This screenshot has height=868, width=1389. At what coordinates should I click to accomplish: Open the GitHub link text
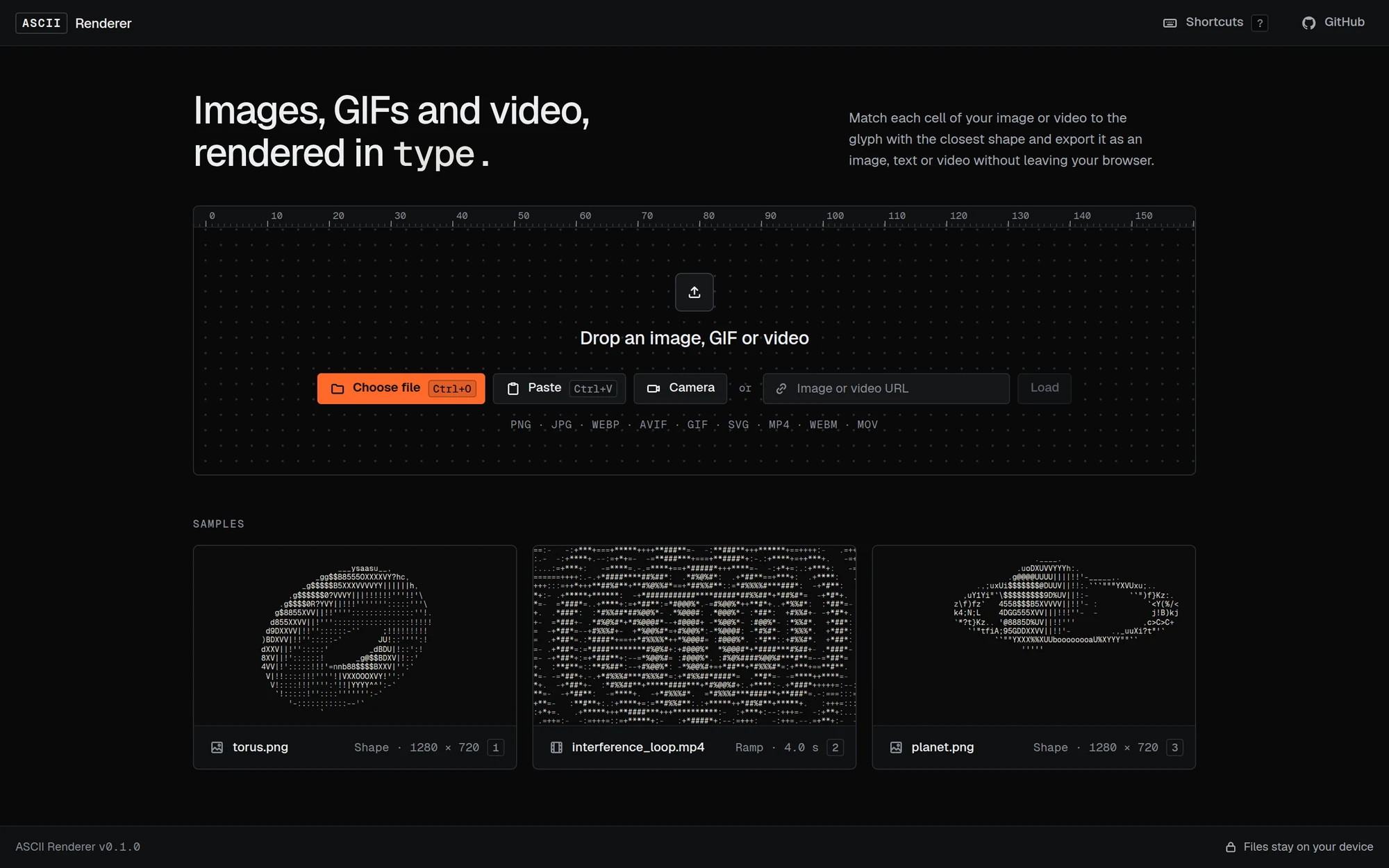[x=1344, y=22]
